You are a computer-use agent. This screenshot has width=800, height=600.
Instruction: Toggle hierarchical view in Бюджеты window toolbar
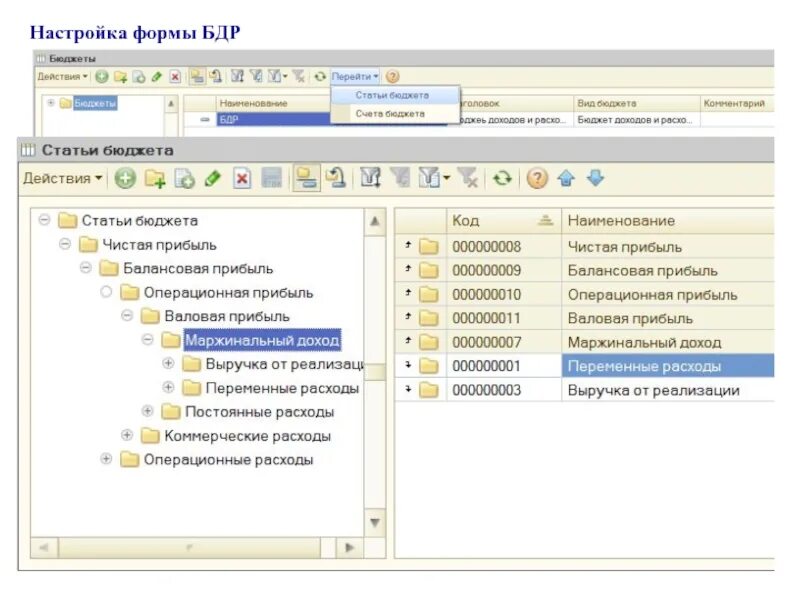(196, 77)
